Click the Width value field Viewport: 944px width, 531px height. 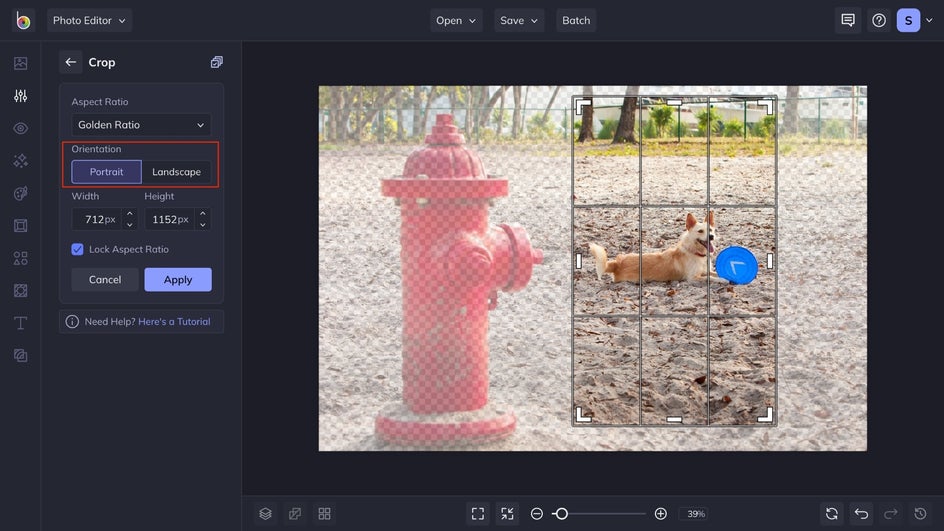(98, 219)
